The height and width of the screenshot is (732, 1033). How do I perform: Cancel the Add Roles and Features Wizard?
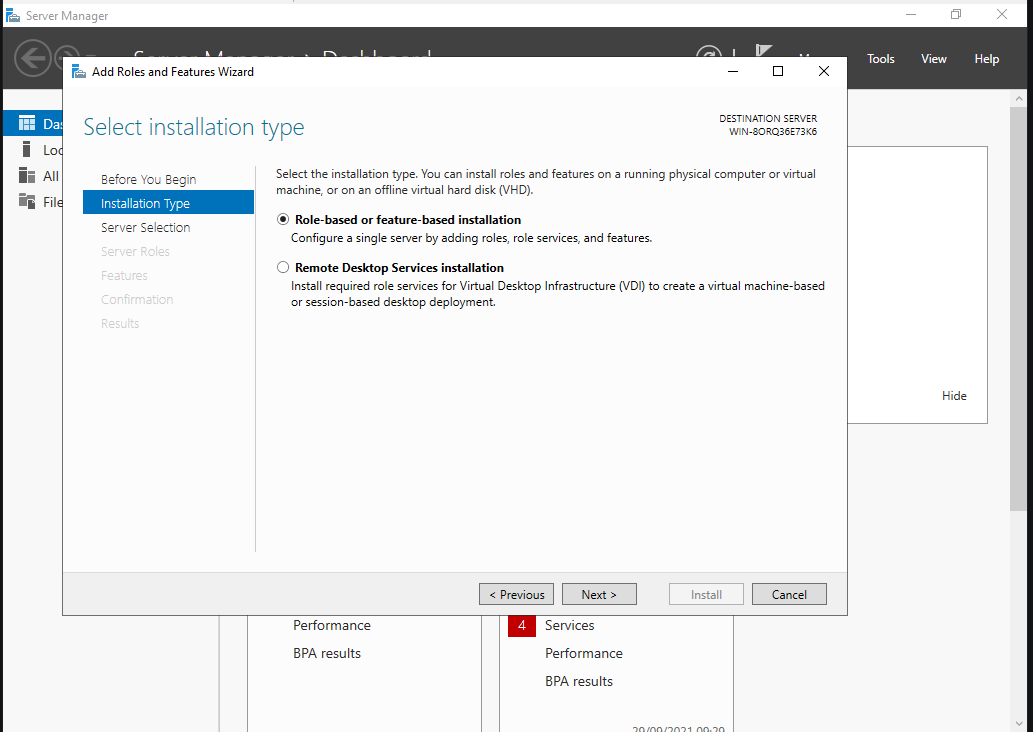pyautogui.click(x=789, y=594)
